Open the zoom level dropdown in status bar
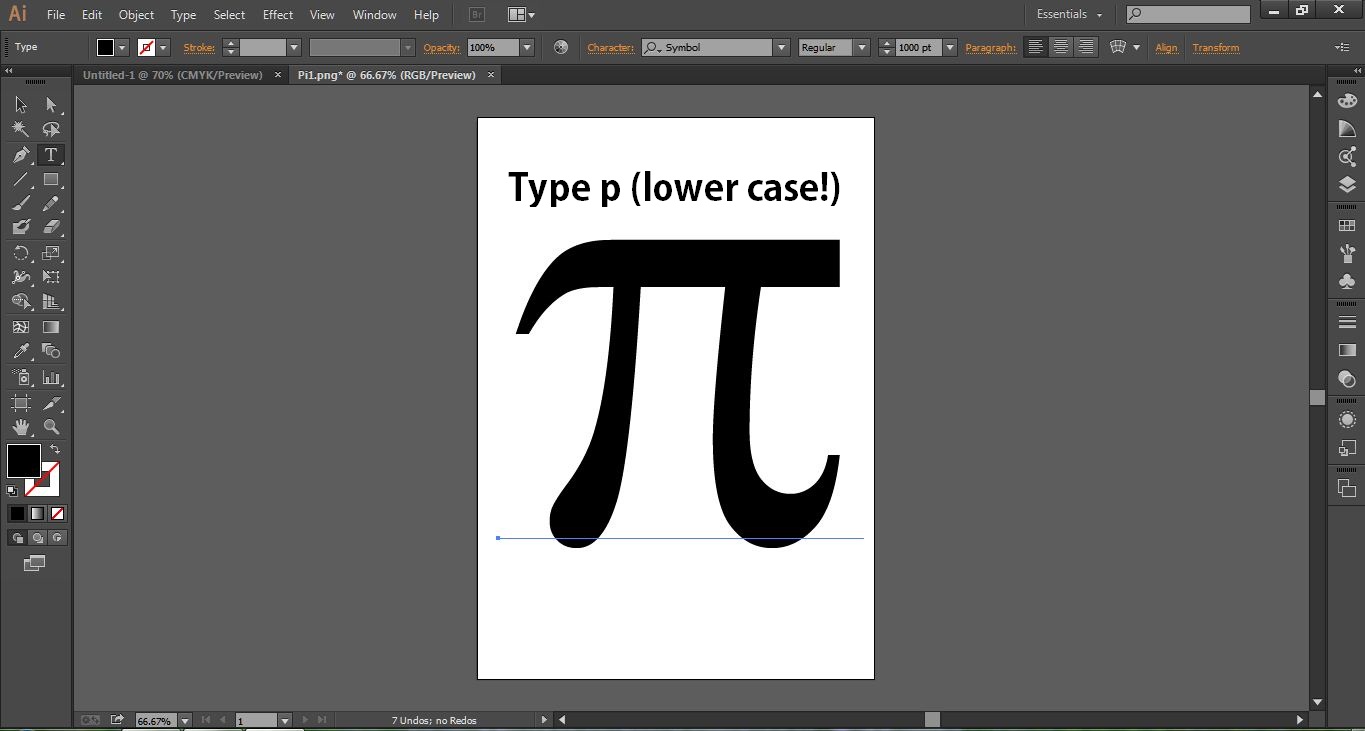Viewport: 1365px width, 731px height. [184, 720]
